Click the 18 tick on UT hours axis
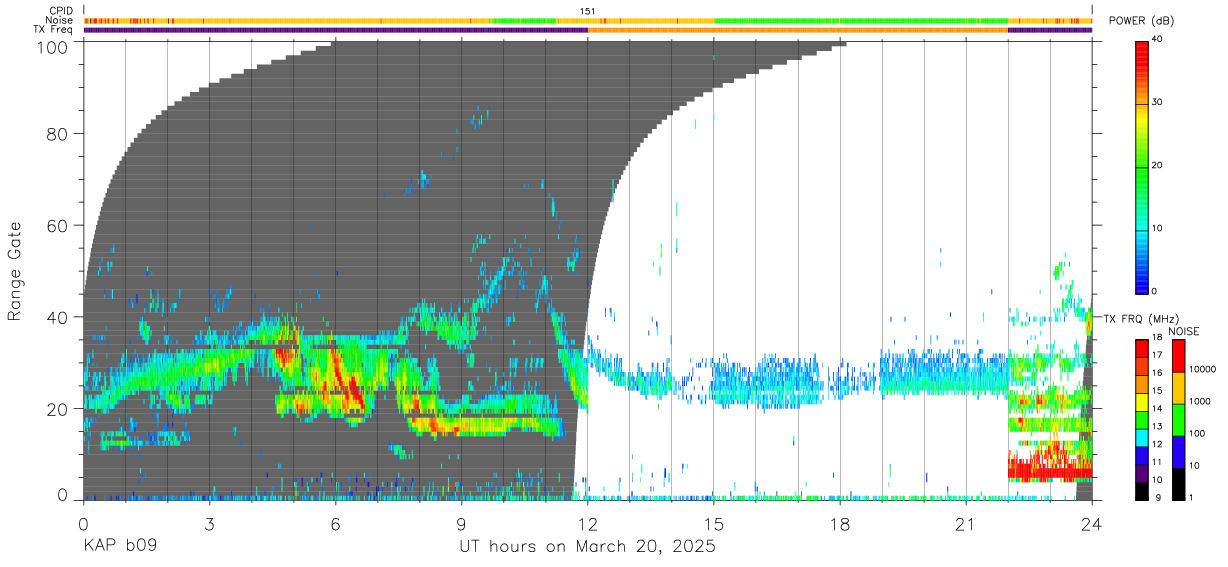Viewport: 1228px width, 567px height. pyautogui.click(x=840, y=525)
